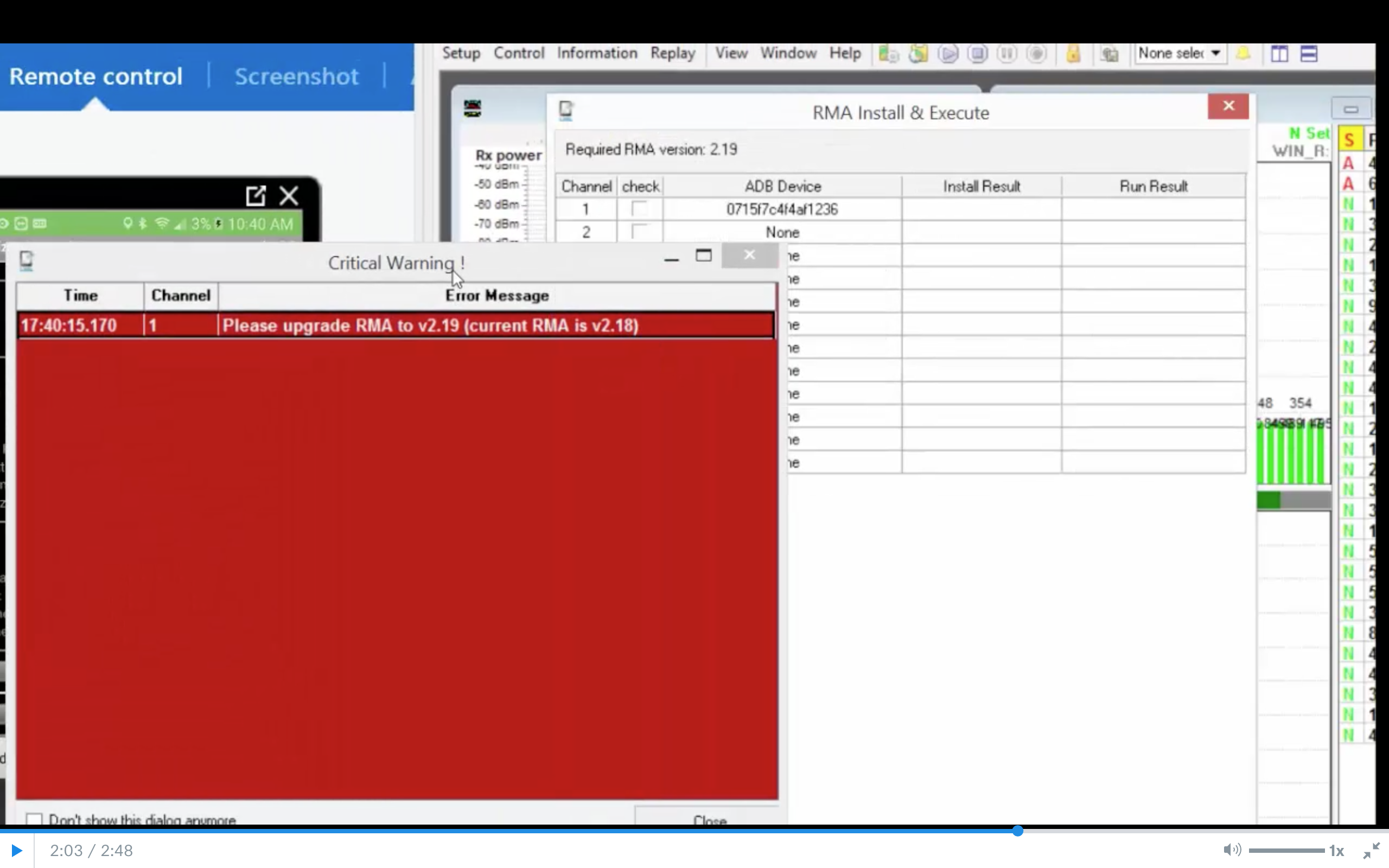Image resolution: width=1389 pixels, height=868 pixels.
Task: Adjust the video volume slider
Action: pyautogui.click(x=1286, y=850)
